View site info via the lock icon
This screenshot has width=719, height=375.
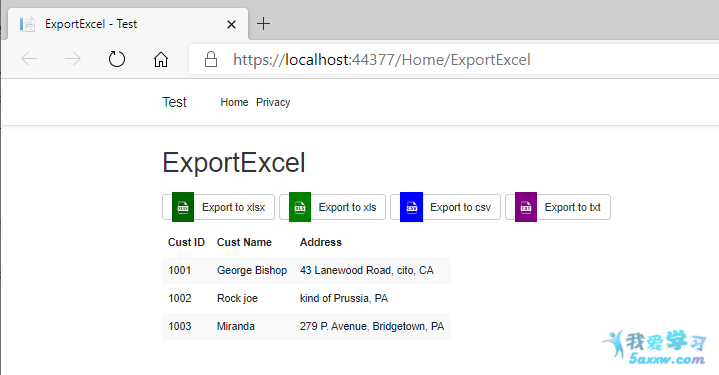pos(211,59)
